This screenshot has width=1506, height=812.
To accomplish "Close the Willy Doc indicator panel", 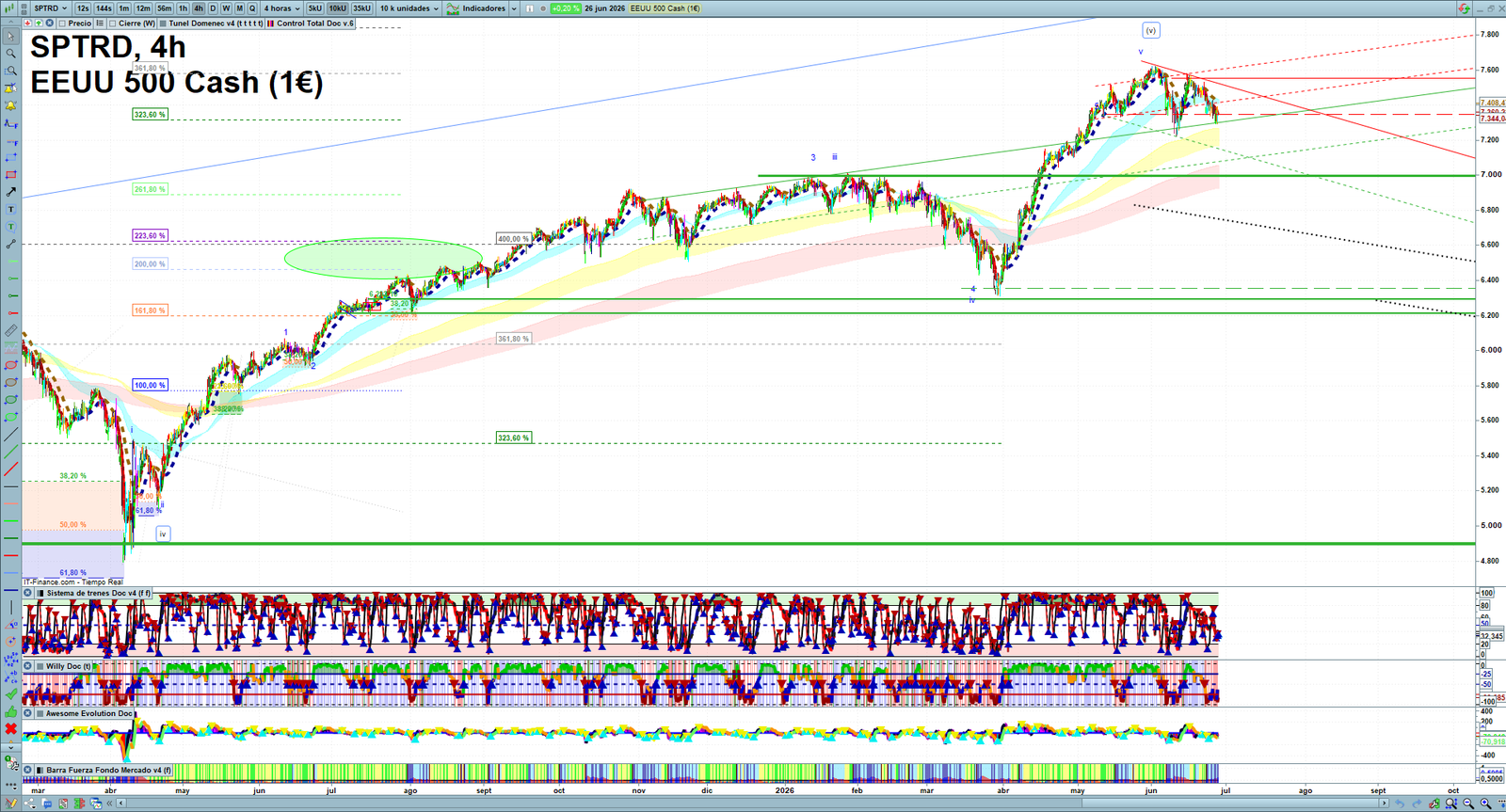I will (x=28, y=666).
